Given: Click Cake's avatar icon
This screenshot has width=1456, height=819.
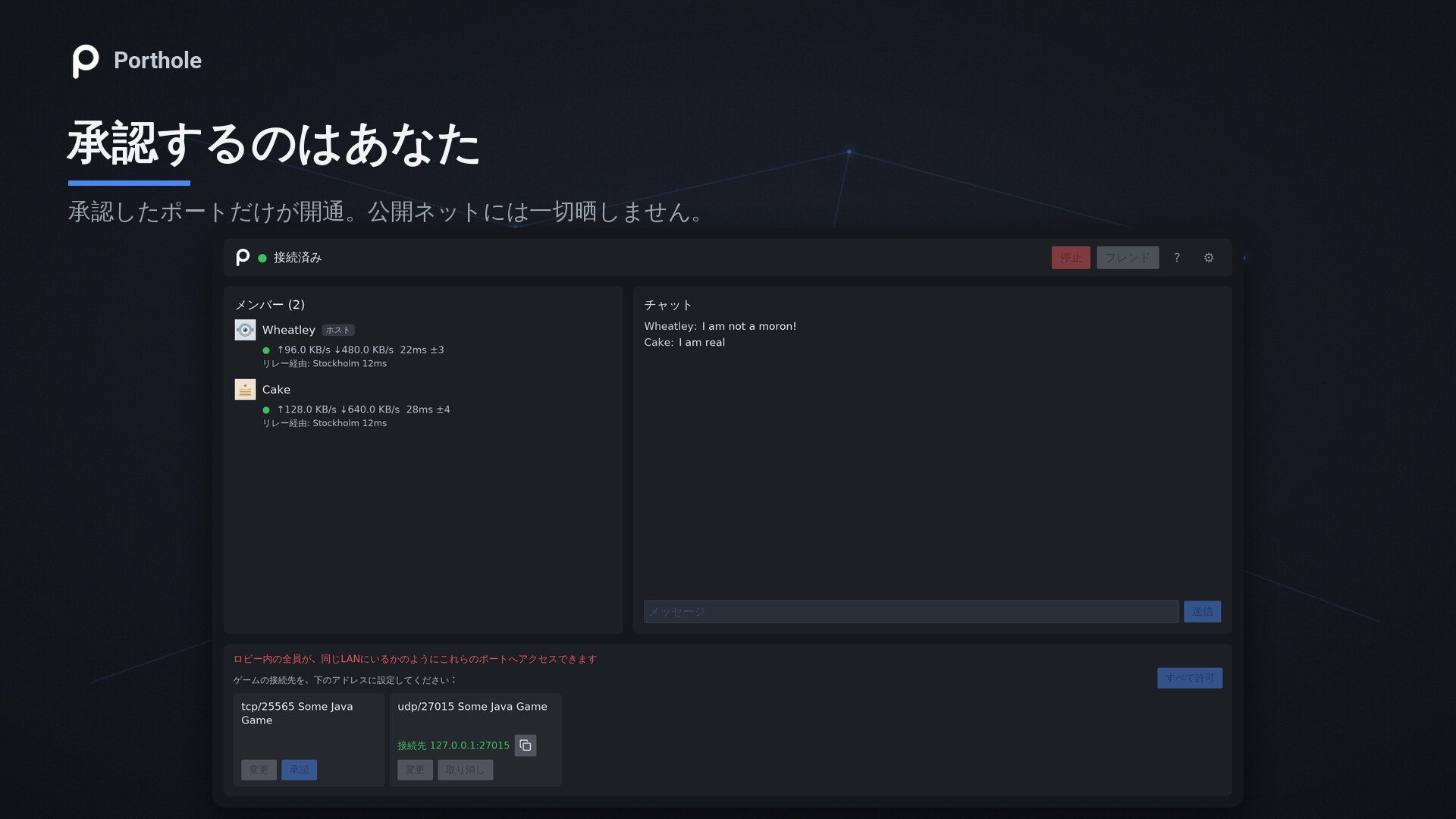Looking at the screenshot, I should click(245, 389).
